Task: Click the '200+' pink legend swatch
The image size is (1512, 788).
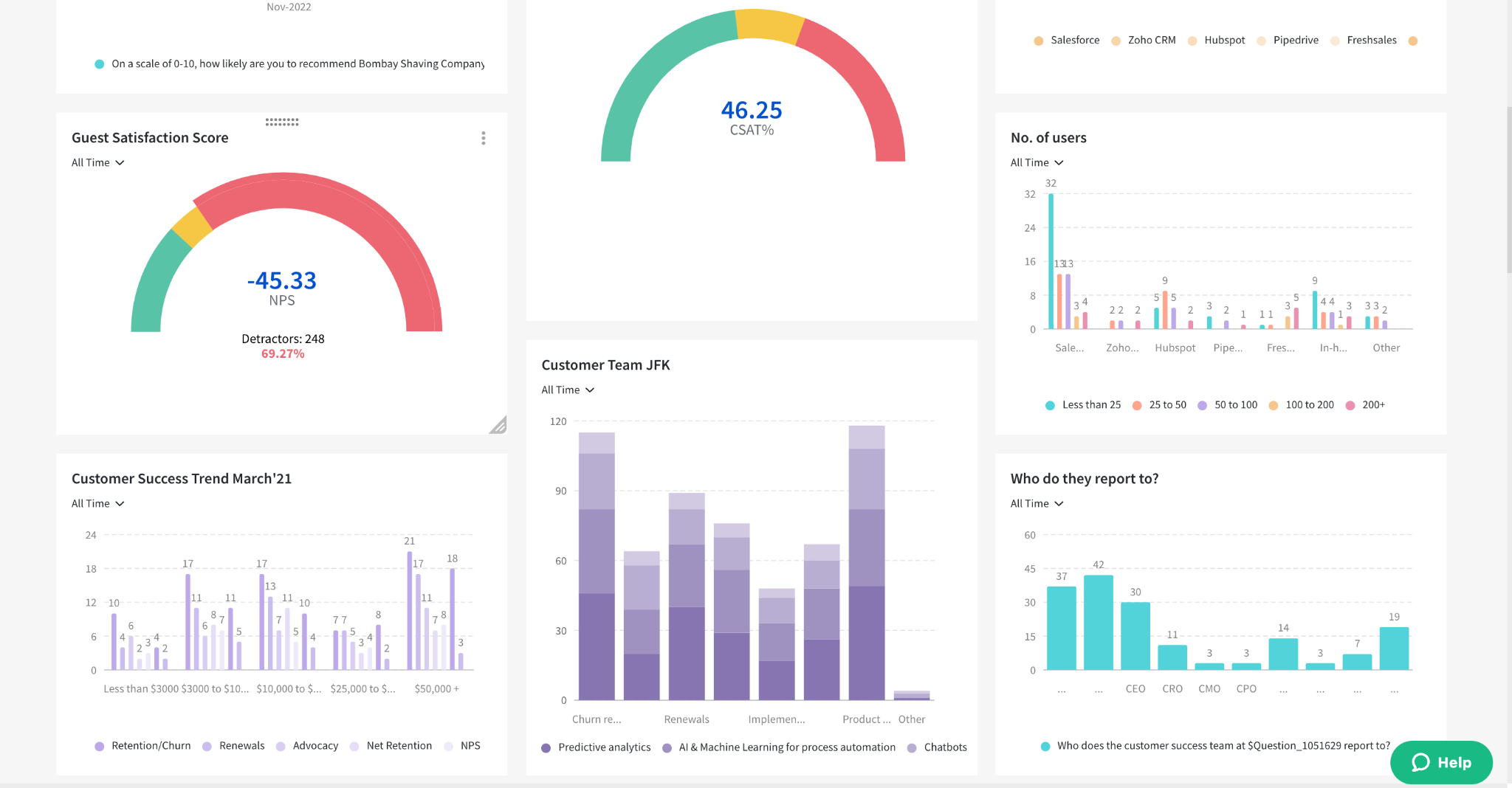Action: click(1350, 405)
